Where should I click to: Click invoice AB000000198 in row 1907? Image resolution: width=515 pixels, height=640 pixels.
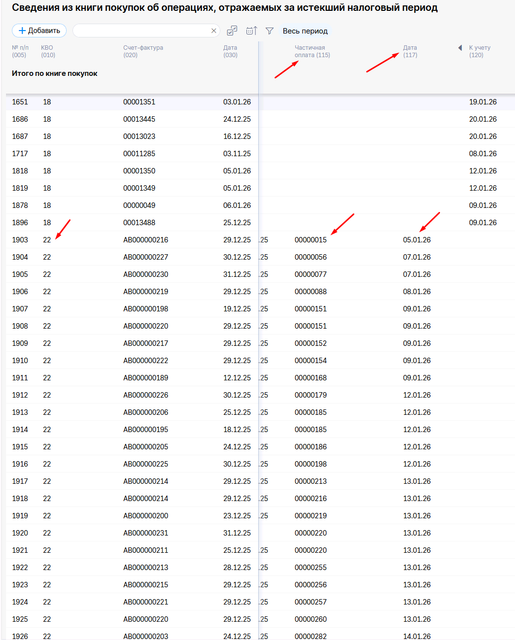click(x=146, y=309)
